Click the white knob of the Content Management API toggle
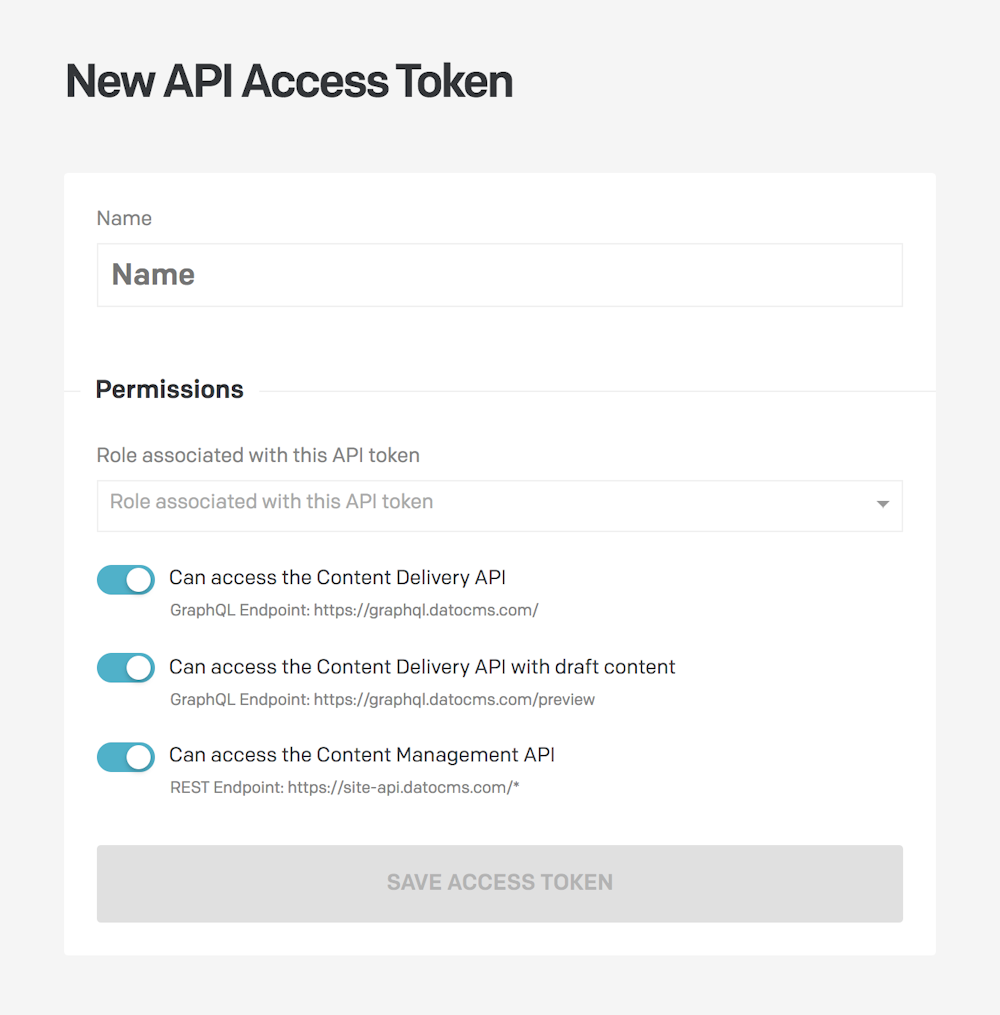The height and width of the screenshot is (1015, 1000). (x=139, y=757)
